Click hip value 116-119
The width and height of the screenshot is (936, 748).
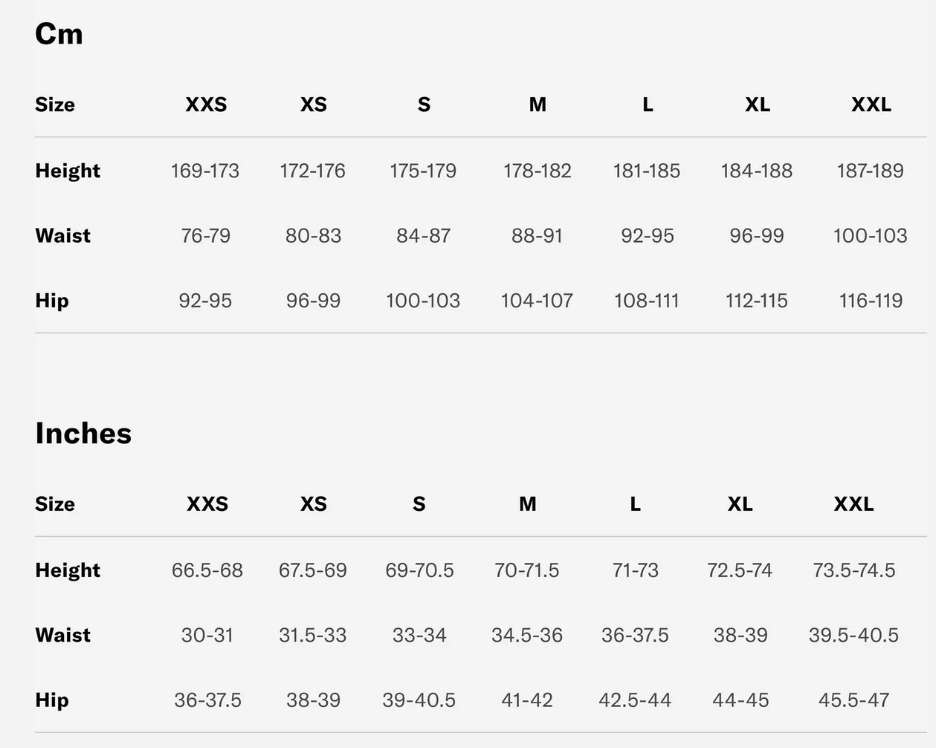point(870,301)
